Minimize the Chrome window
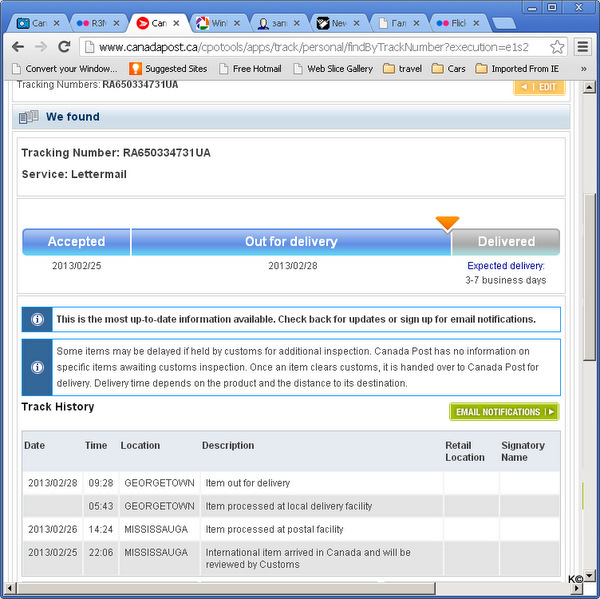Image resolution: width=600 pixels, height=599 pixels. click(x=532, y=8)
